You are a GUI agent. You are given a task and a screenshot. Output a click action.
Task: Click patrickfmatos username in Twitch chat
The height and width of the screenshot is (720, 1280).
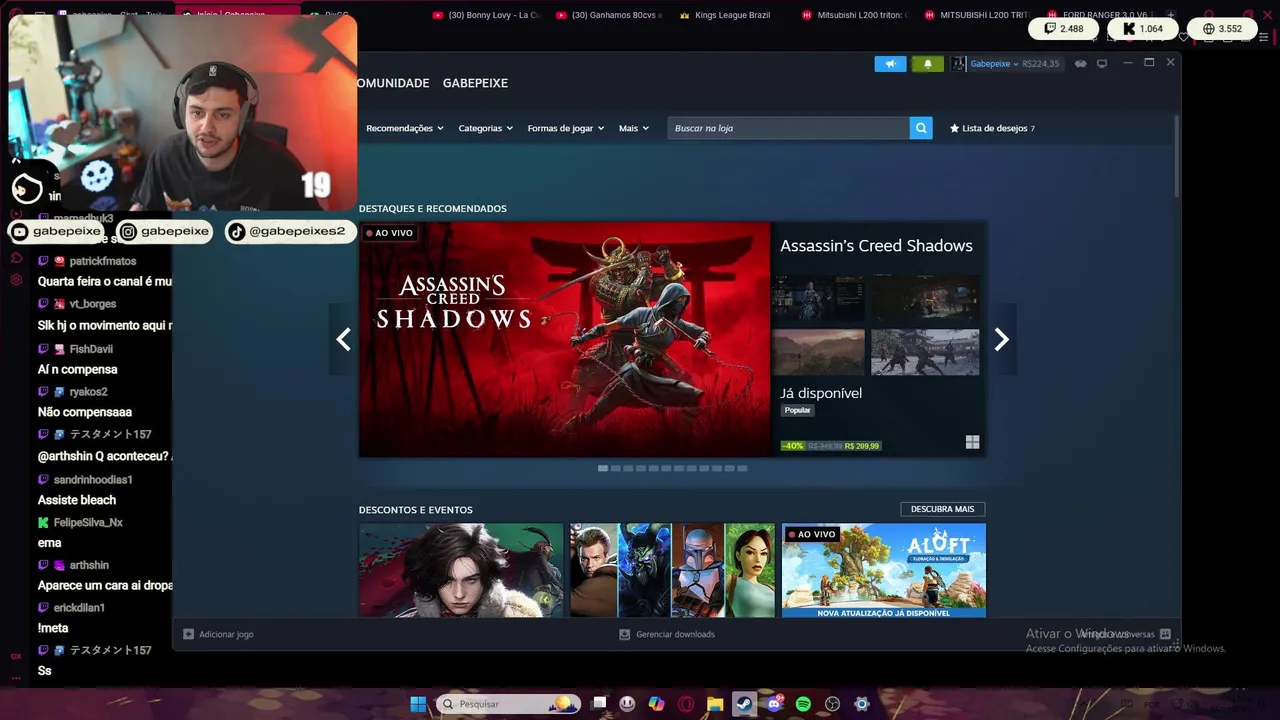pyautogui.click(x=103, y=261)
